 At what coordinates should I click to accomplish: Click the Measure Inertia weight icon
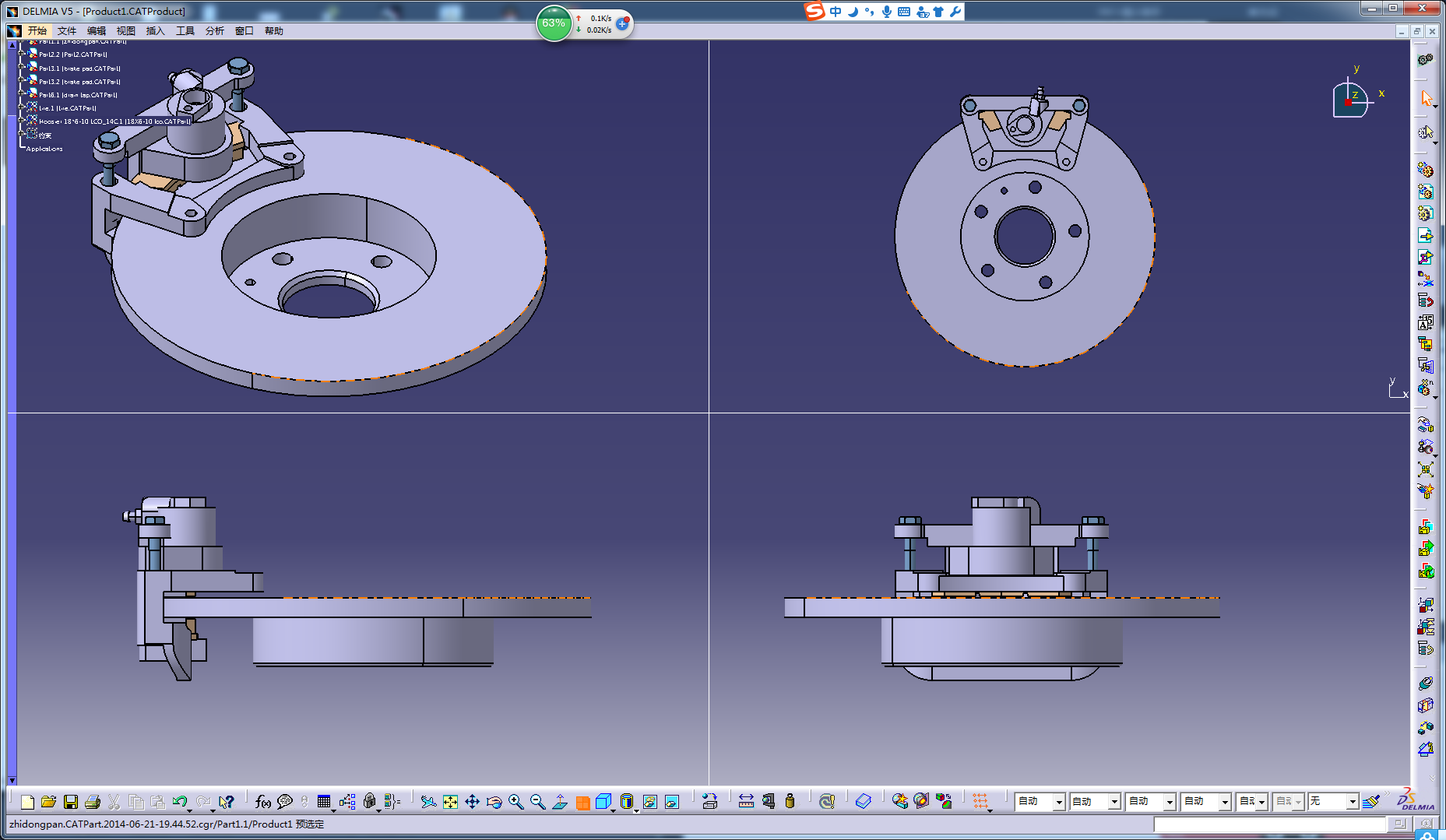click(790, 802)
